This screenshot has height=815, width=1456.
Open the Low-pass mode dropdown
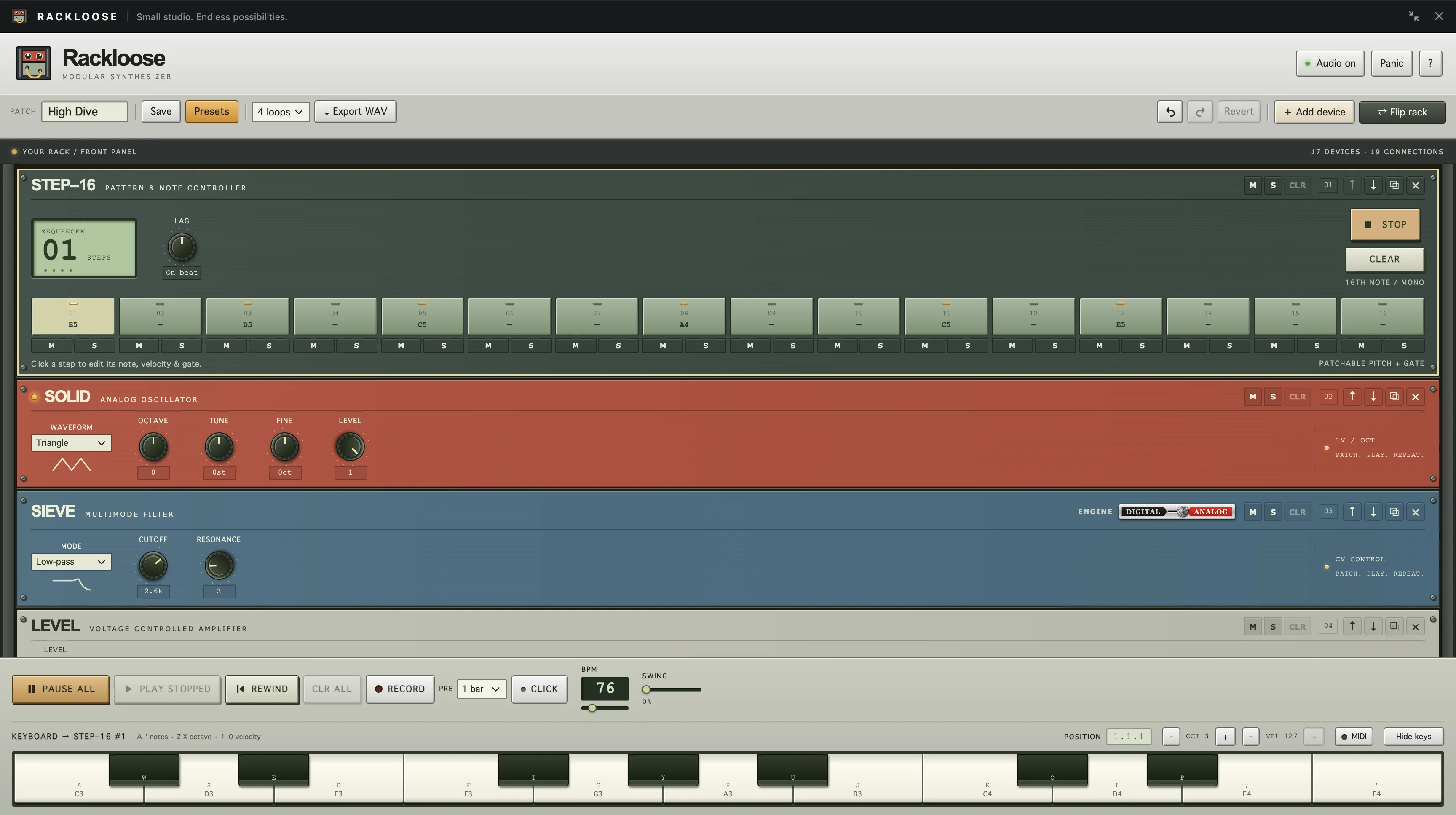(71, 562)
